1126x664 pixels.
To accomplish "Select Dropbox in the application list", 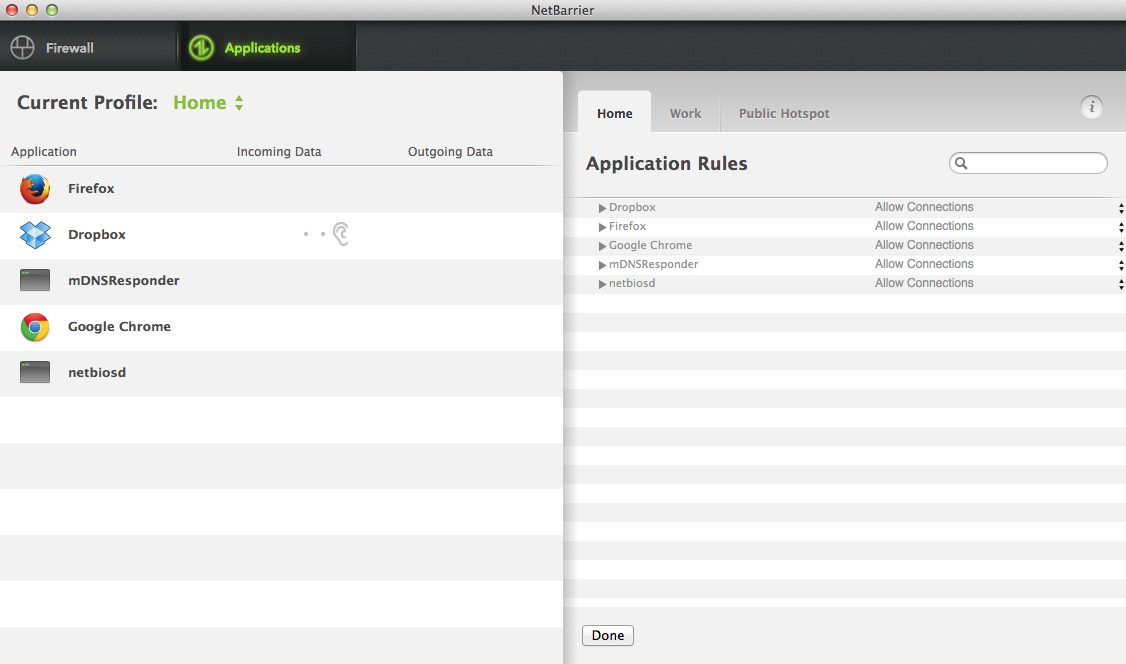I will click(x=282, y=235).
